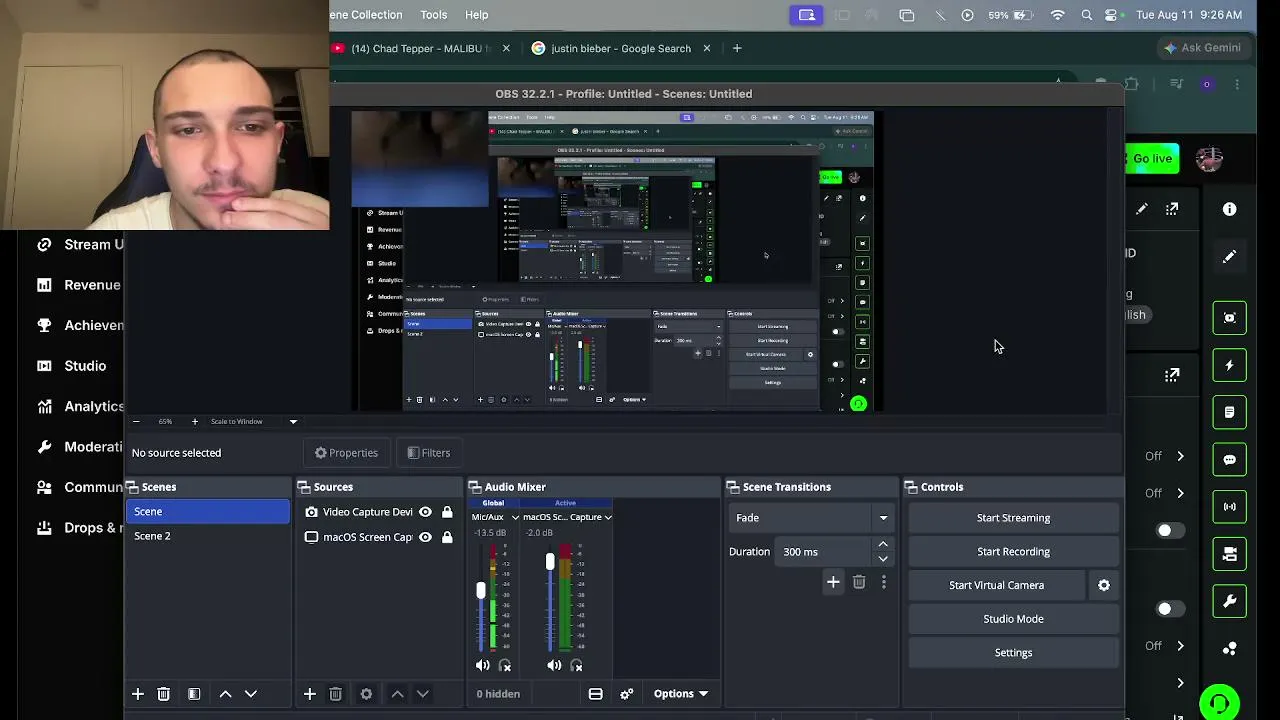Mute the Mic/Aux speaker icon
The width and height of the screenshot is (1280, 720).
click(483, 666)
